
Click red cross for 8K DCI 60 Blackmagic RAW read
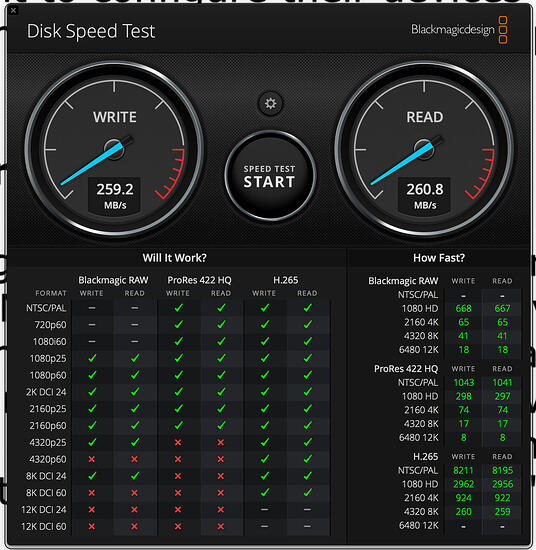tap(134, 493)
